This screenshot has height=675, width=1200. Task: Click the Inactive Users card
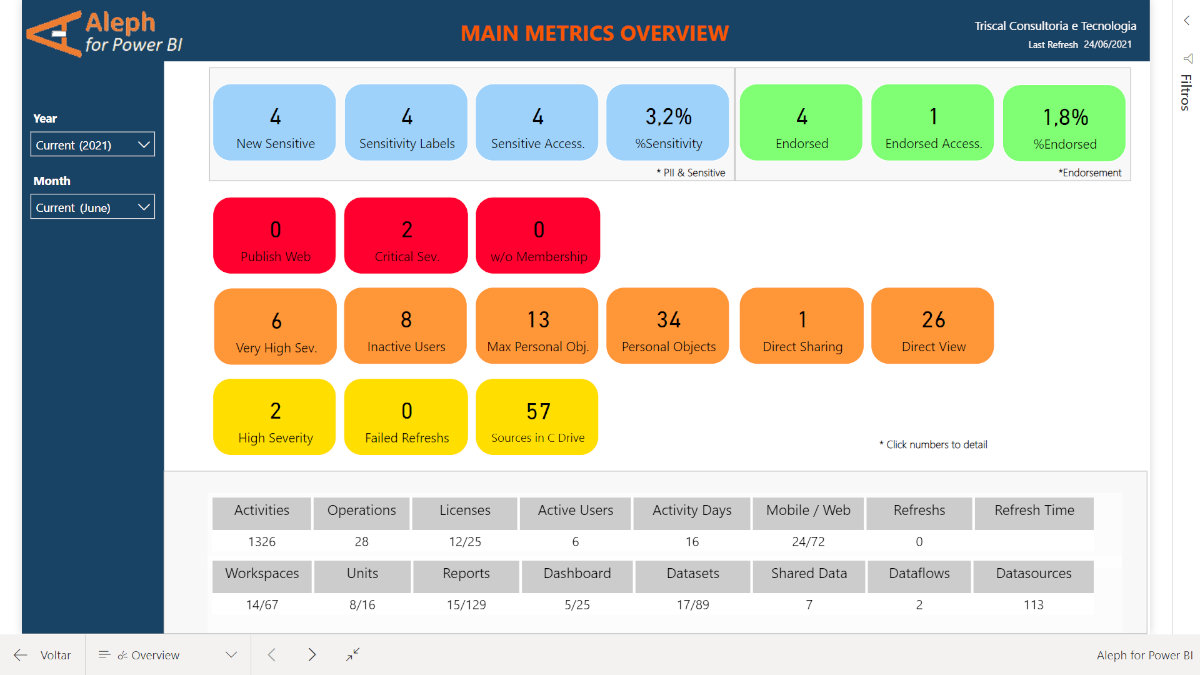406,325
